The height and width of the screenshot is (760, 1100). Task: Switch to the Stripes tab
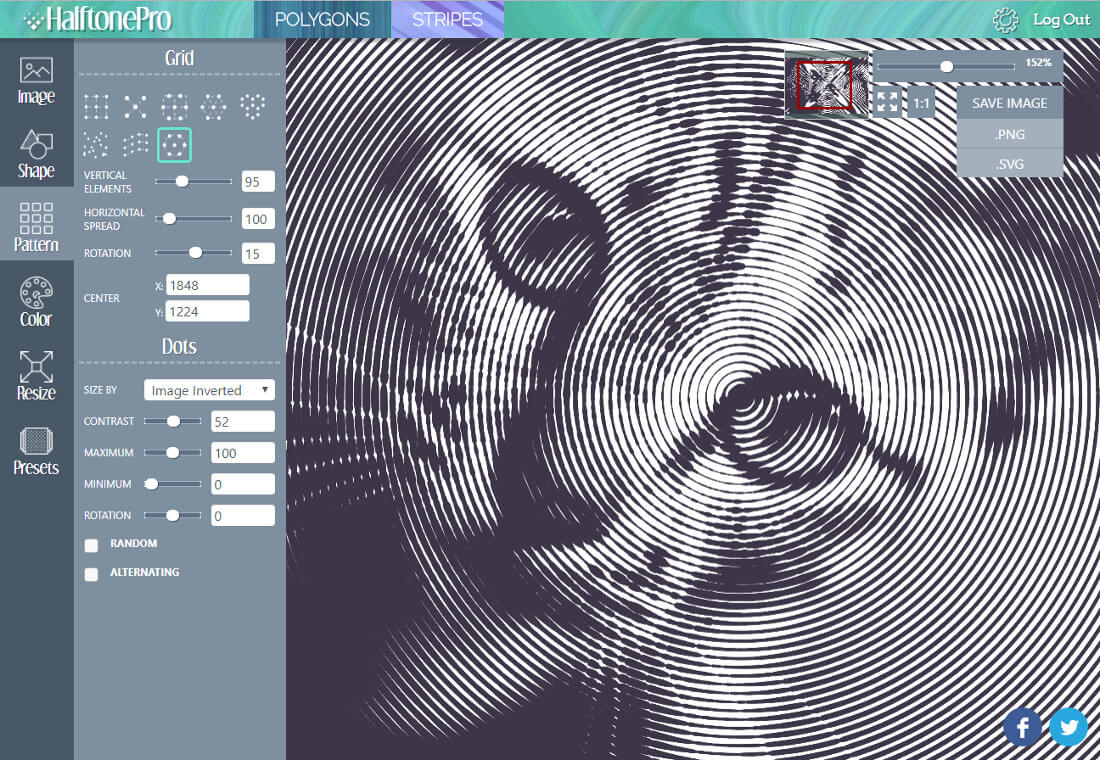(x=448, y=19)
